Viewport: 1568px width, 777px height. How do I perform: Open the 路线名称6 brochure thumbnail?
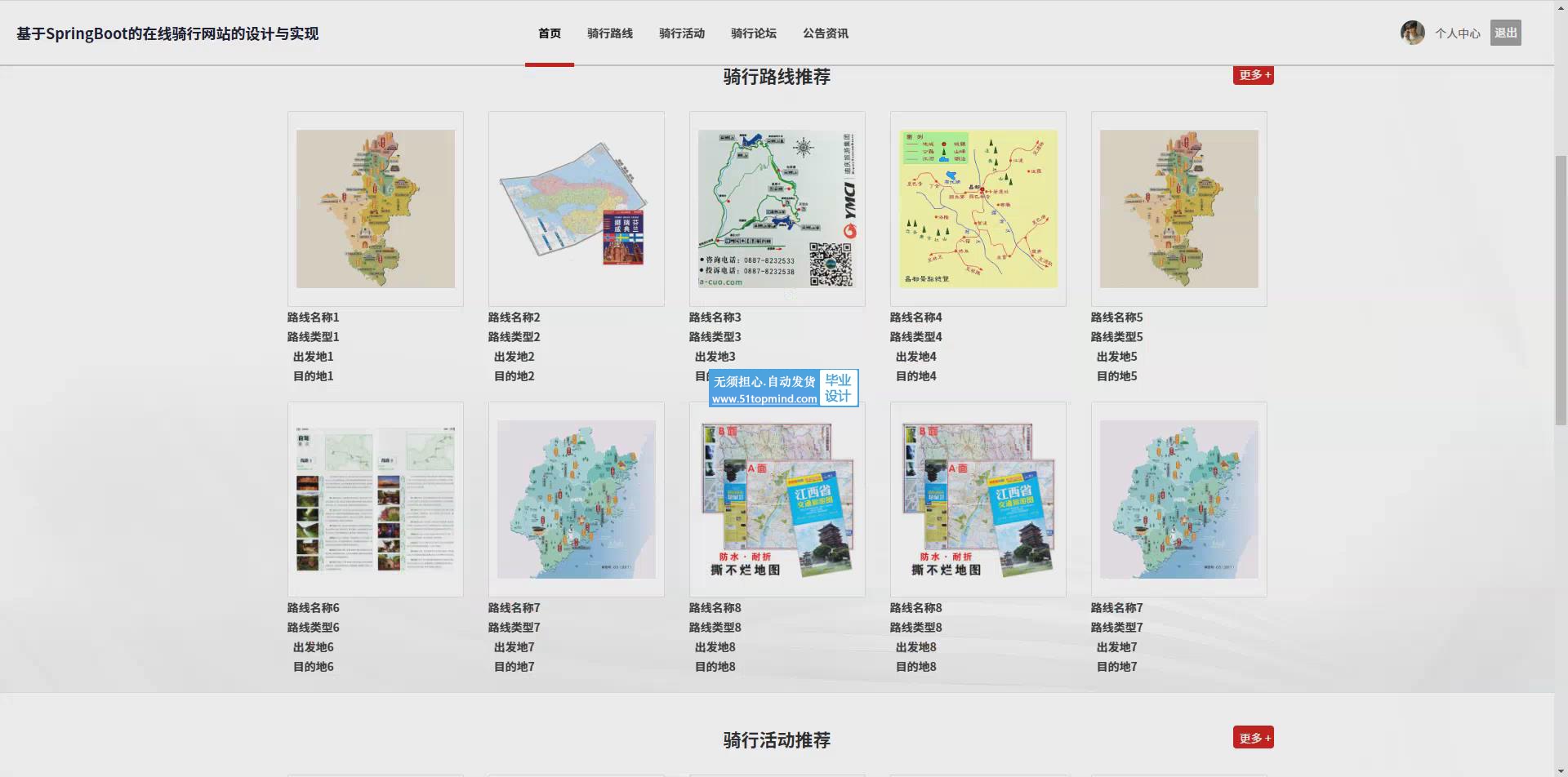[x=376, y=499]
